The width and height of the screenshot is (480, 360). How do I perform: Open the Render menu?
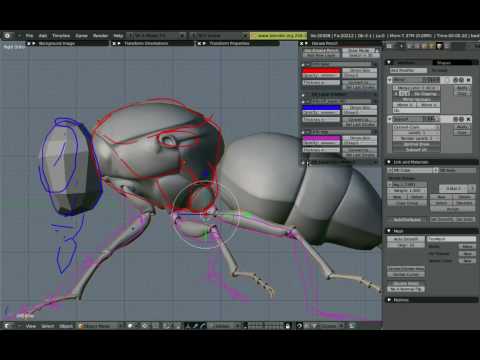tap(100, 36)
